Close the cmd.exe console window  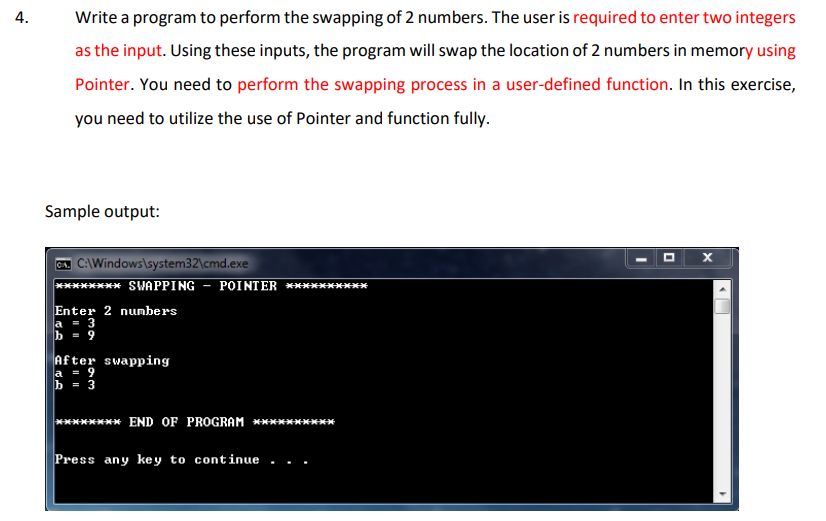click(x=707, y=258)
